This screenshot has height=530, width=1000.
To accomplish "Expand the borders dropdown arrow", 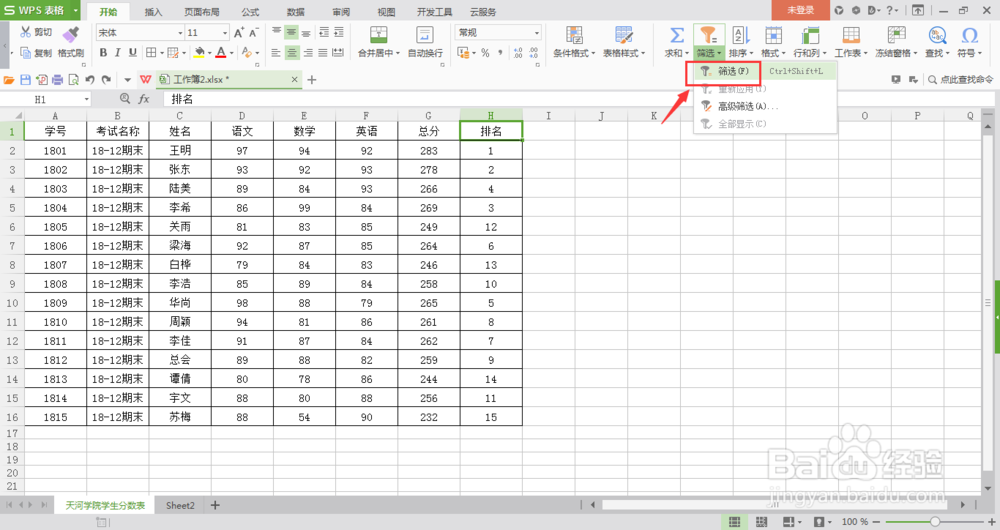I will click(x=161, y=54).
